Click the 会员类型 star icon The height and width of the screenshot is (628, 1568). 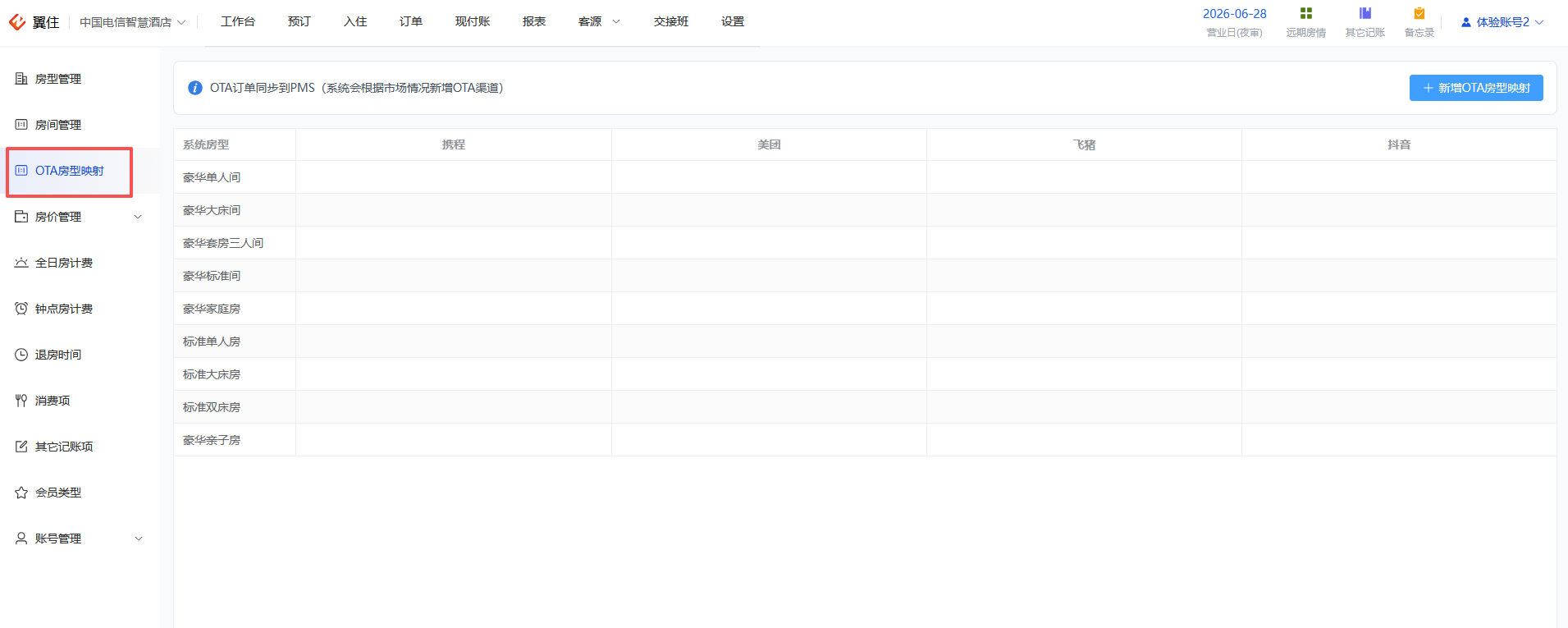[x=21, y=493]
